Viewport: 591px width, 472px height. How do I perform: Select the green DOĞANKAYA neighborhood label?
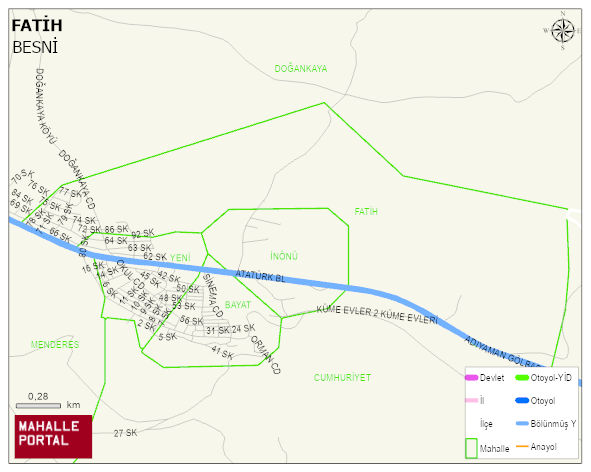[x=301, y=69]
